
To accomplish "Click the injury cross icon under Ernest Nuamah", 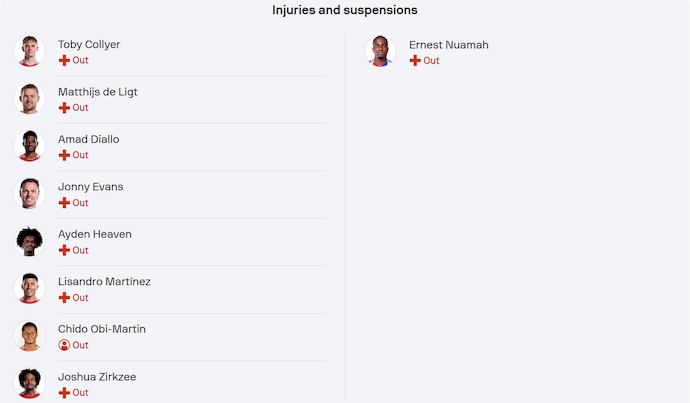I will (x=415, y=61).
